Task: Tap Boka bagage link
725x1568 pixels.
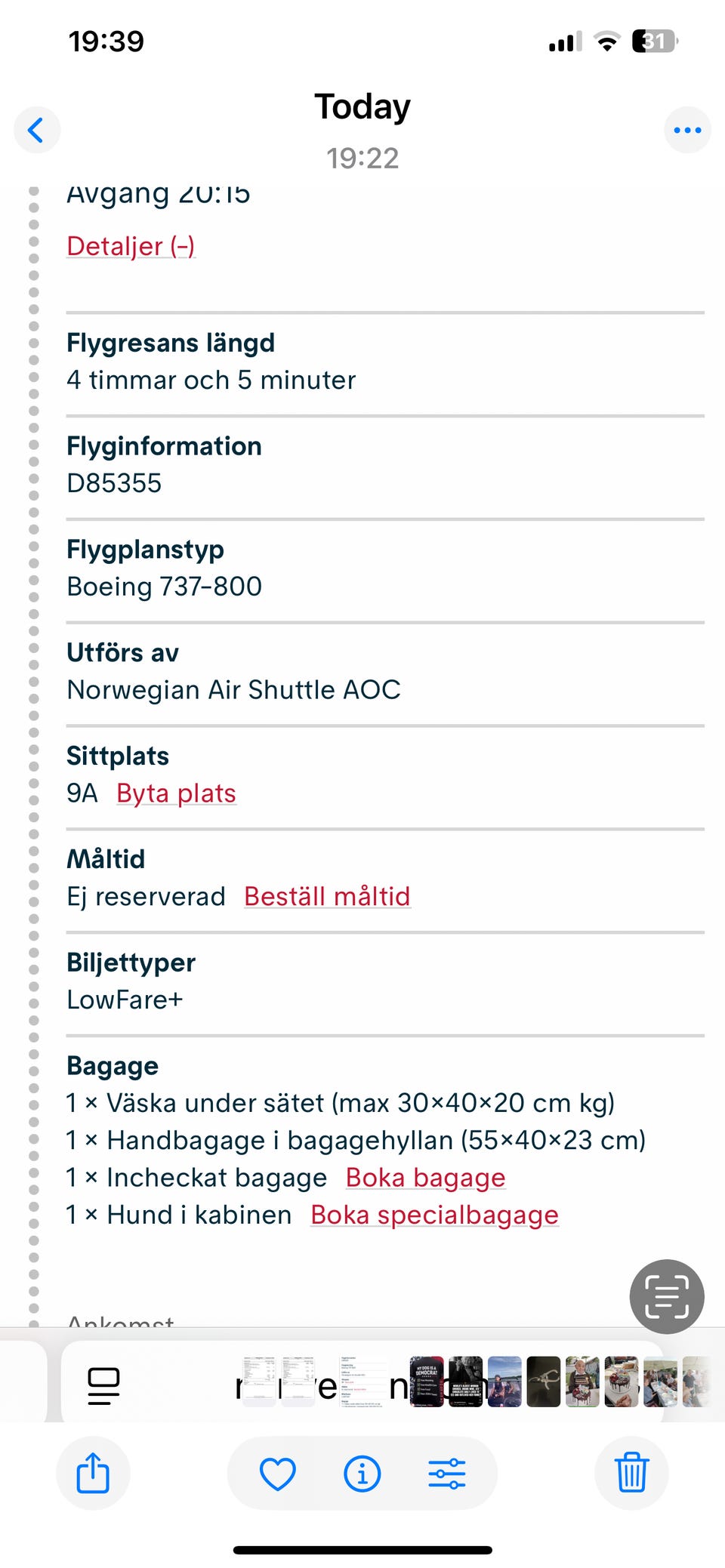Action: [x=425, y=1178]
